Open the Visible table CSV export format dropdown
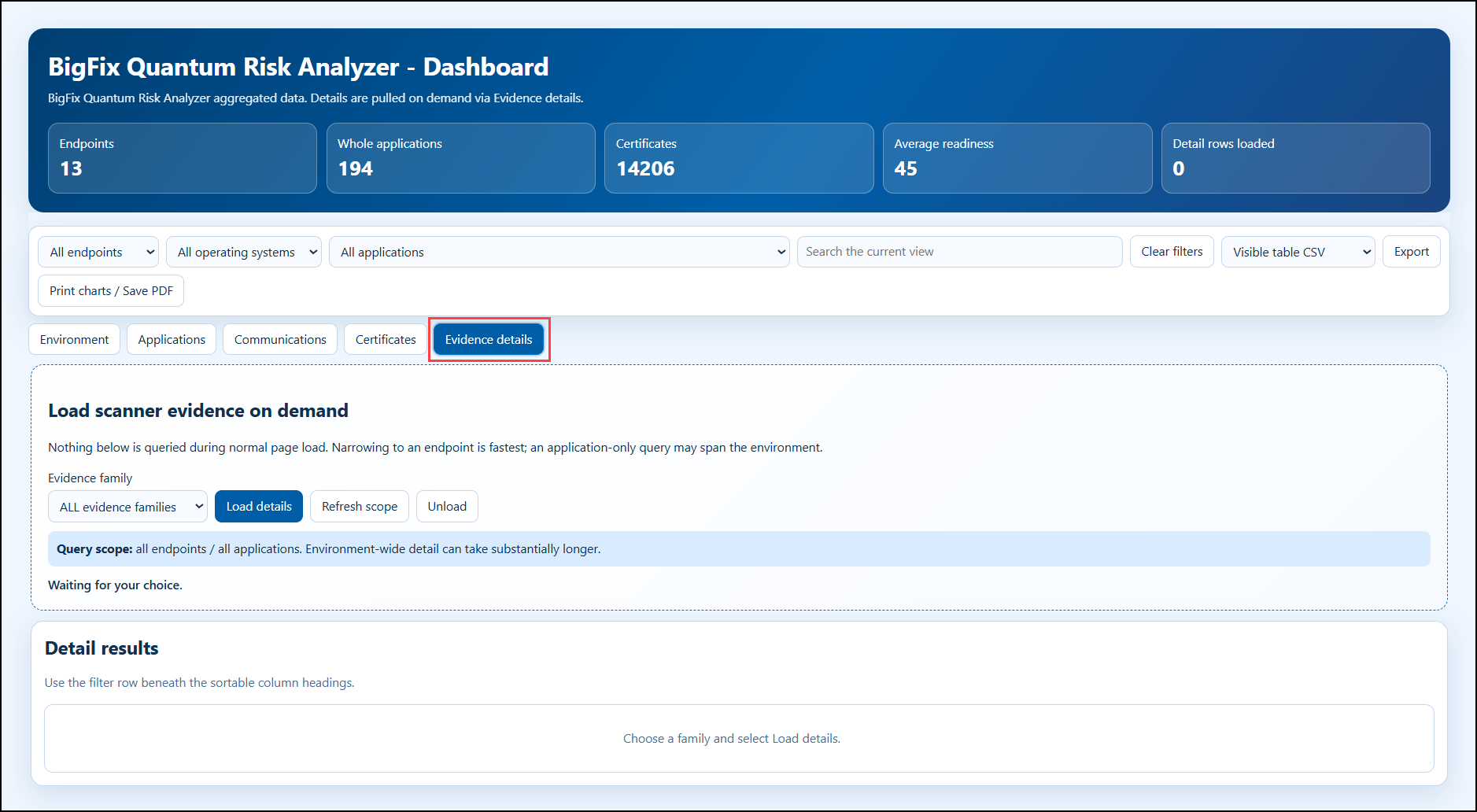Viewport: 1477px width, 812px height. [1298, 252]
